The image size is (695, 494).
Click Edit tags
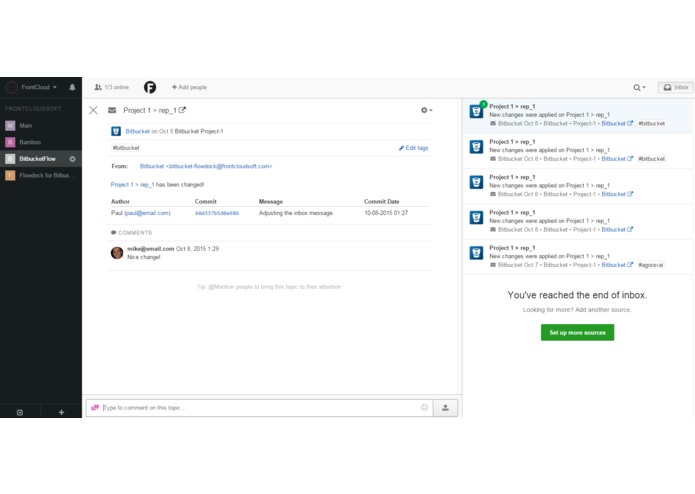click(414, 148)
